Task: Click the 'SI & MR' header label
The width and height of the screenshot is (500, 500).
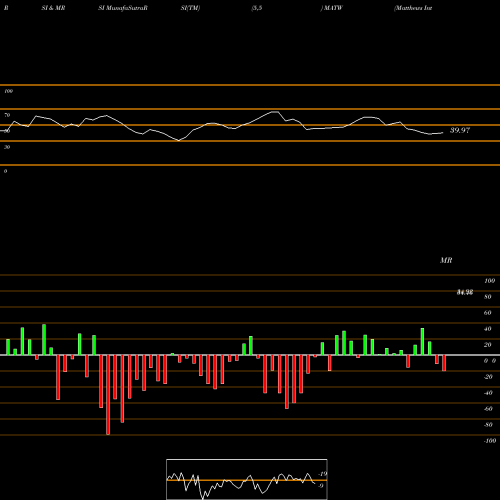Action: click(53, 8)
